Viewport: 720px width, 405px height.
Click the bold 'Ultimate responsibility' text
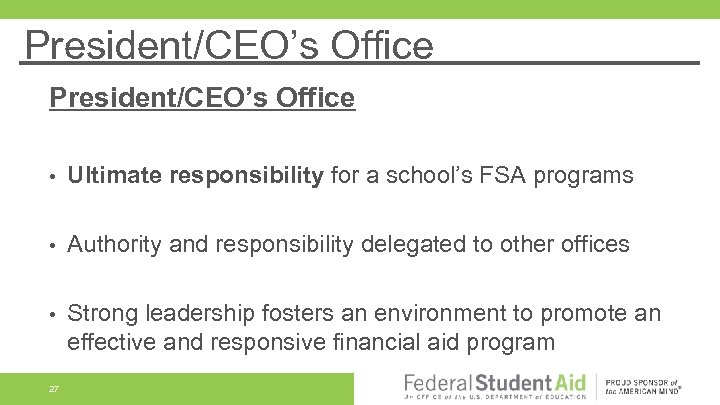[195, 176]
